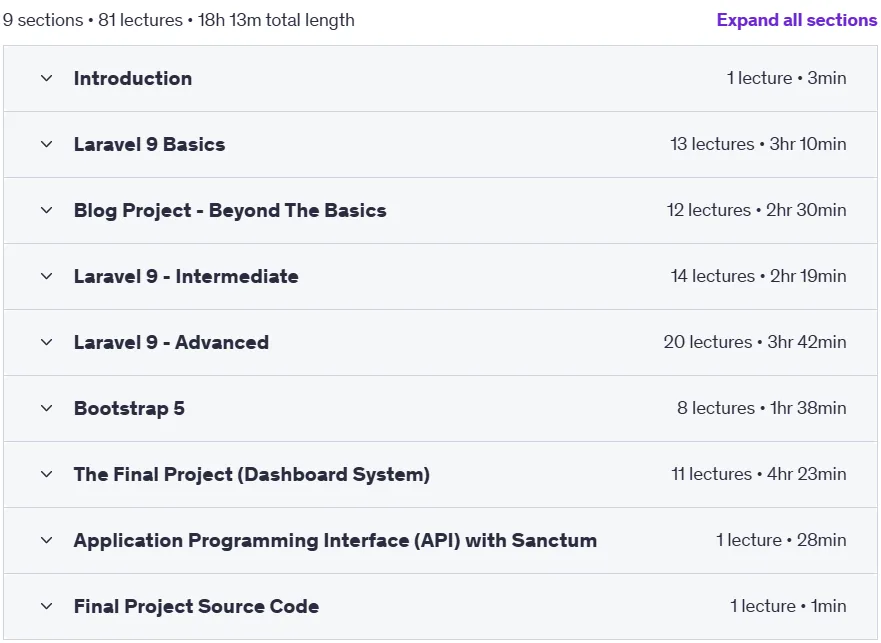Screen dimensions: 881x643
Task: Select the Introduction section title
Action: point(133,78)
